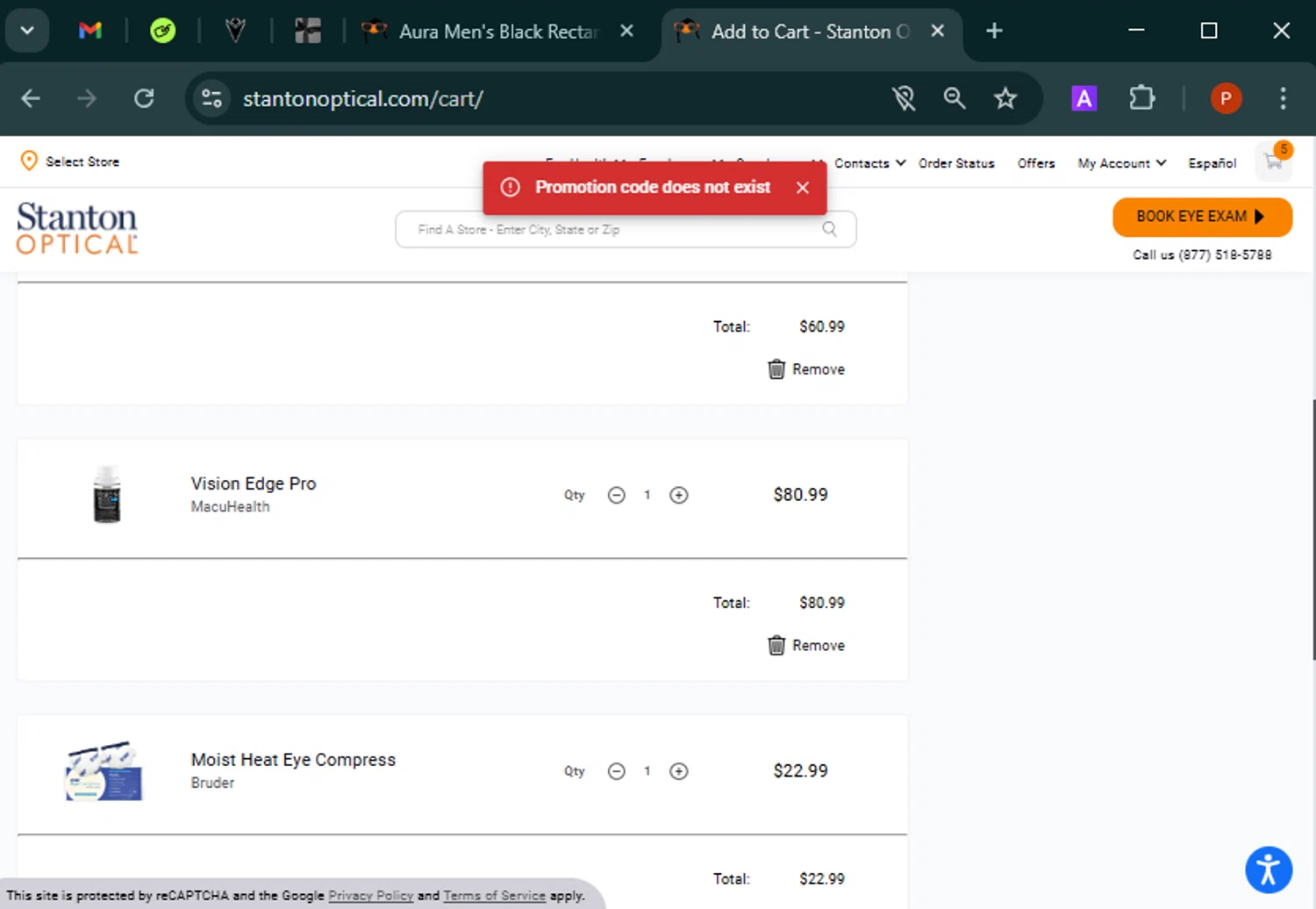
Task: Bookmark this page with star icon
Action: tap(1005, 98)
